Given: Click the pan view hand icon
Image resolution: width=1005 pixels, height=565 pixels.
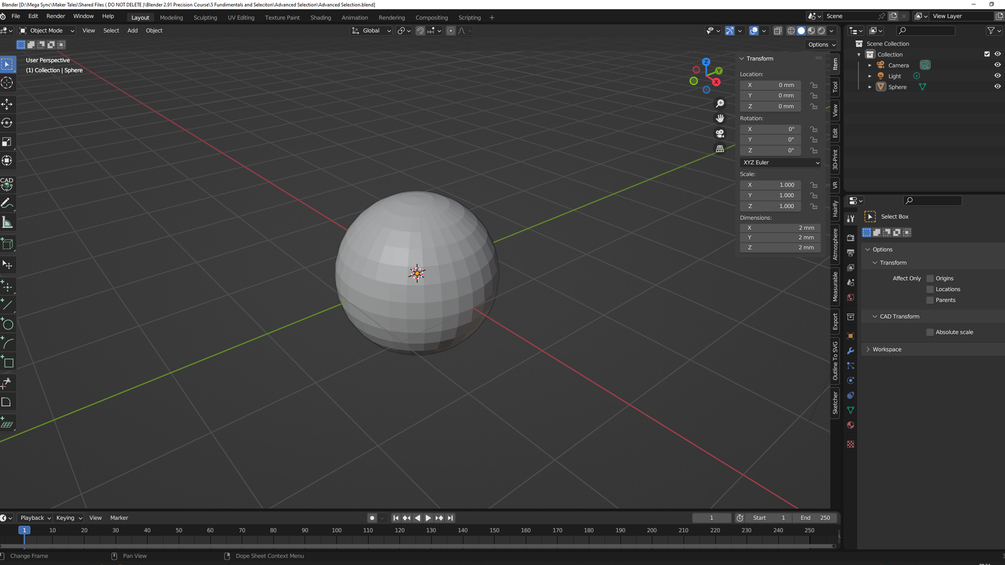Looking at the screenshot, I should pyautogui.click(x=720, y=119).
